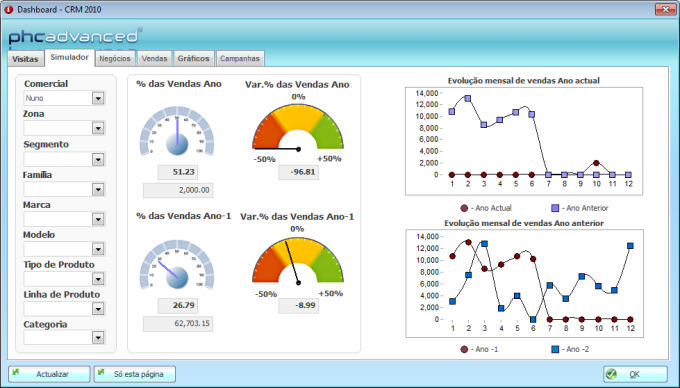680x388 pixels.
Task: Click the Ano -2 blue legend square
Action: 555,349
